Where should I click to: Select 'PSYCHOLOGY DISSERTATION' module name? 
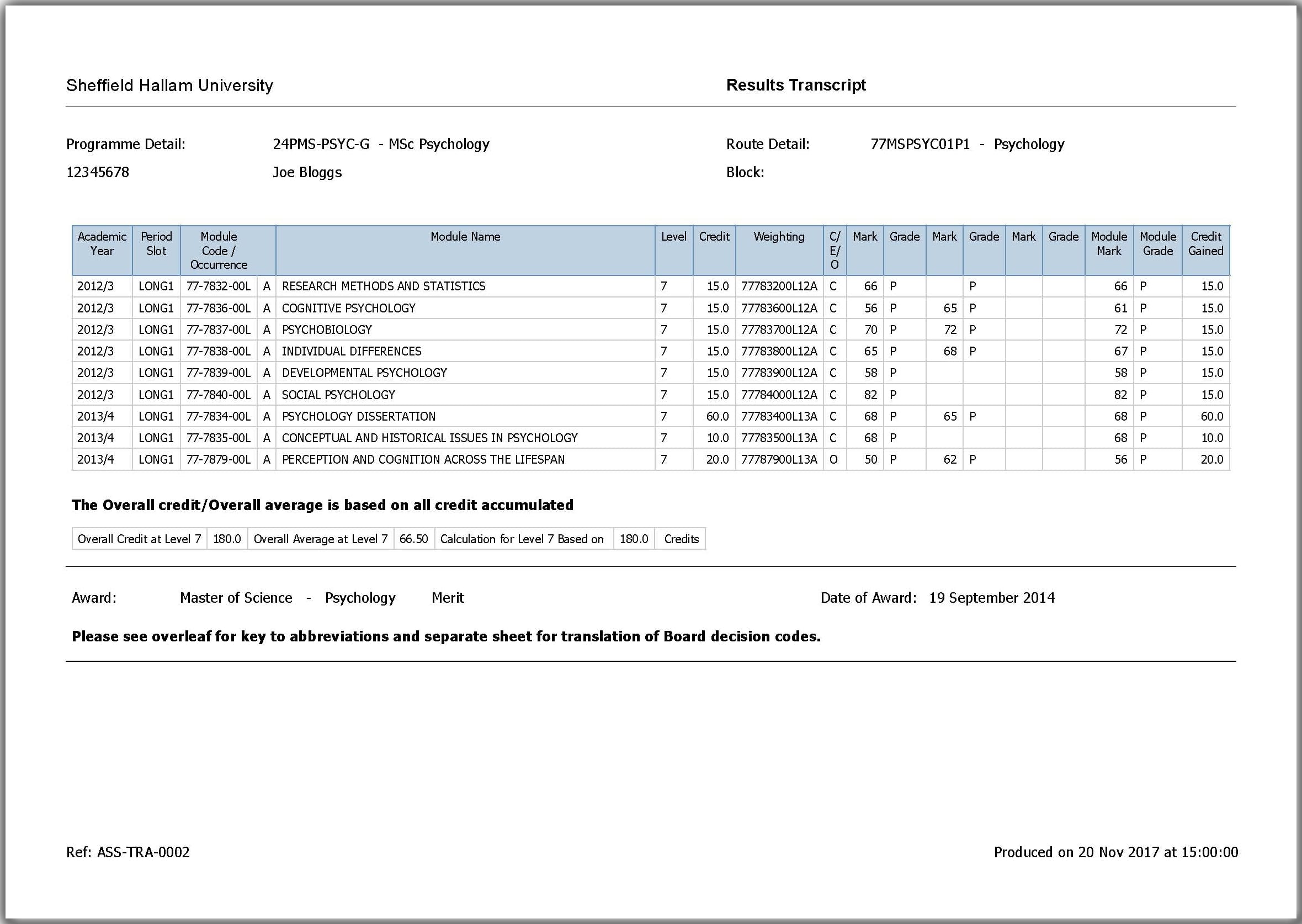358,416
